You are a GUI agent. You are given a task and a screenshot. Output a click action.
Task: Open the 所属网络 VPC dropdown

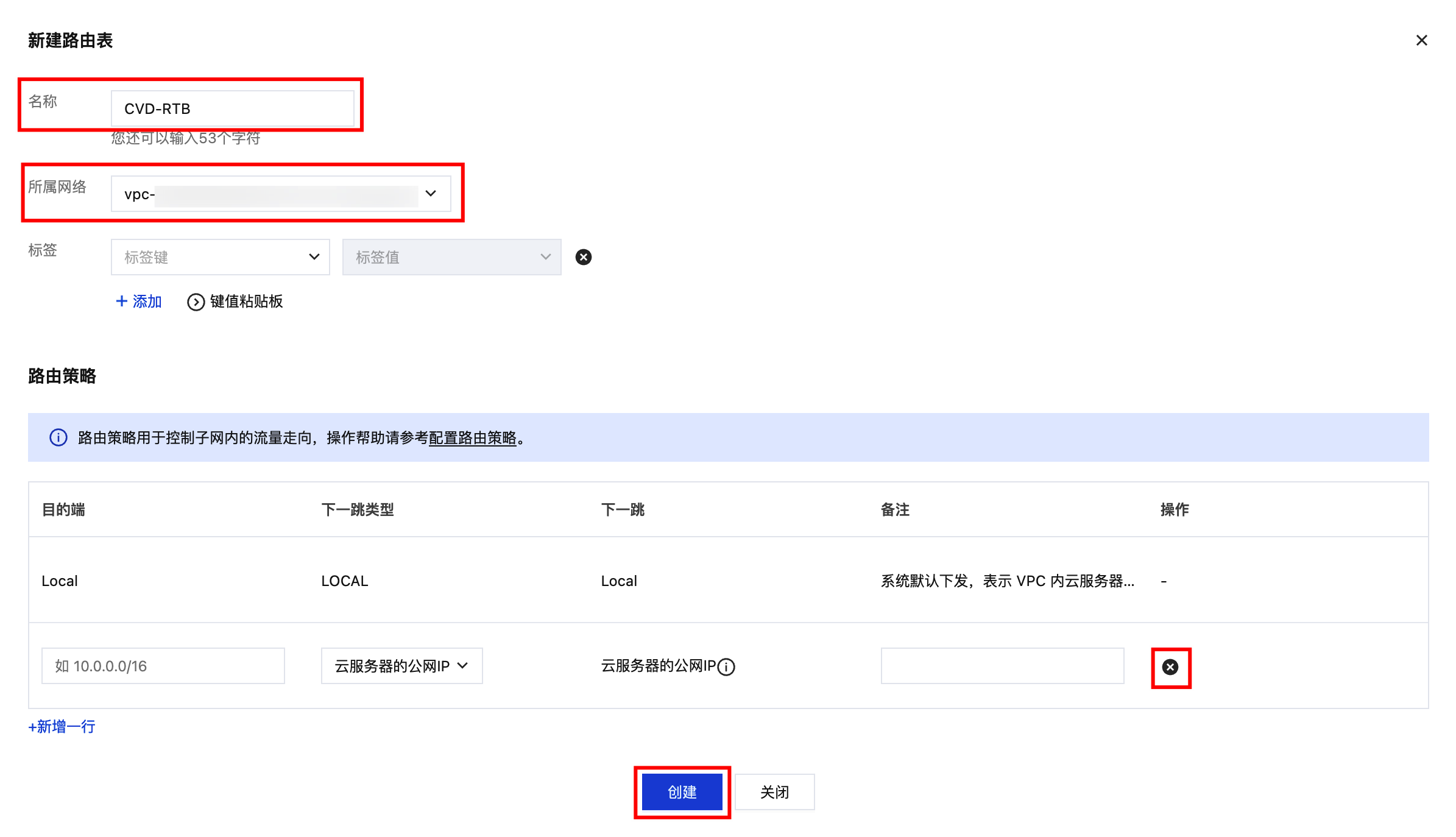[x=280, y=194]
